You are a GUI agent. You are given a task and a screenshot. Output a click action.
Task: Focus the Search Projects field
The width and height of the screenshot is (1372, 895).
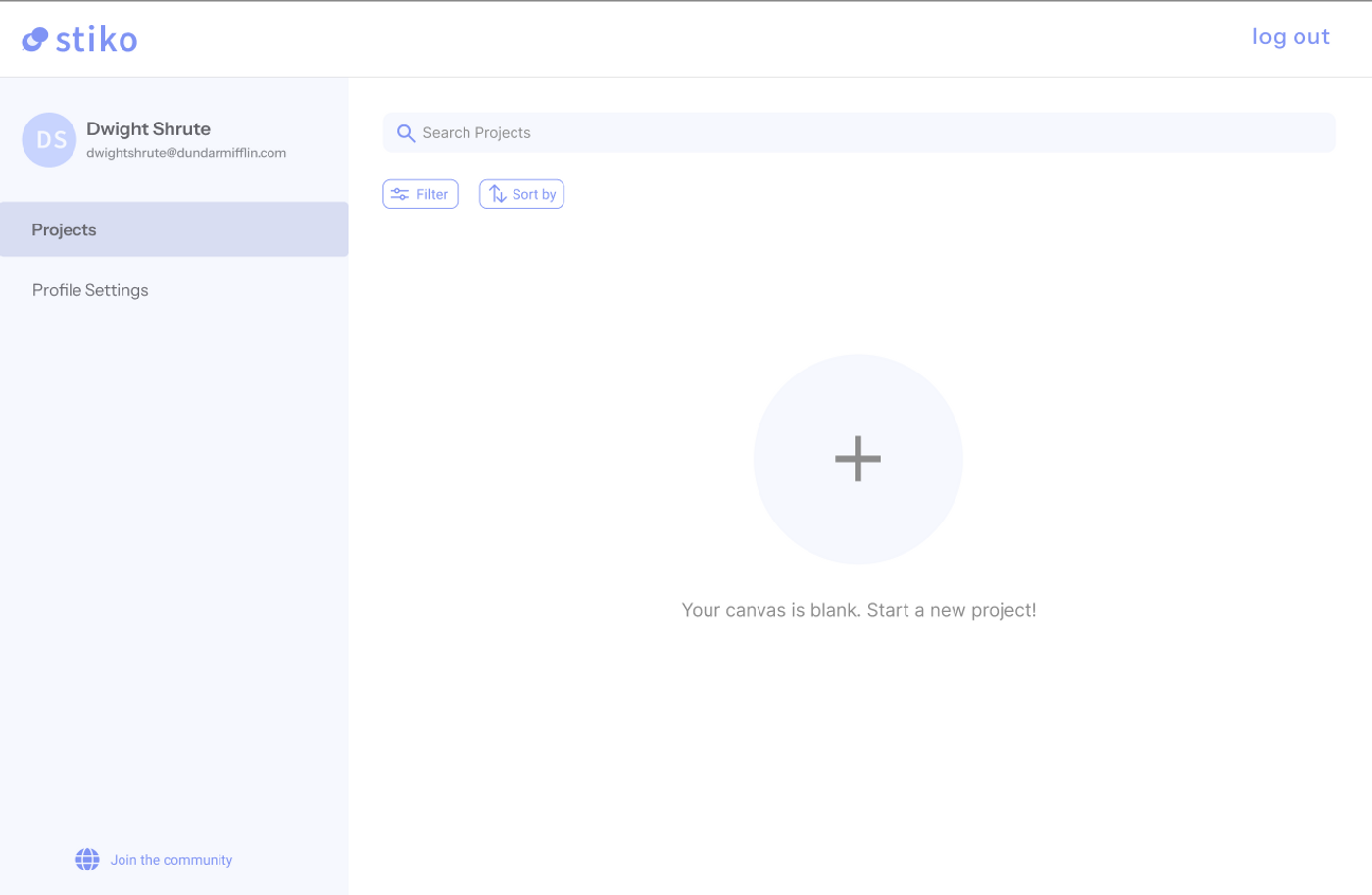coord(858,132)
